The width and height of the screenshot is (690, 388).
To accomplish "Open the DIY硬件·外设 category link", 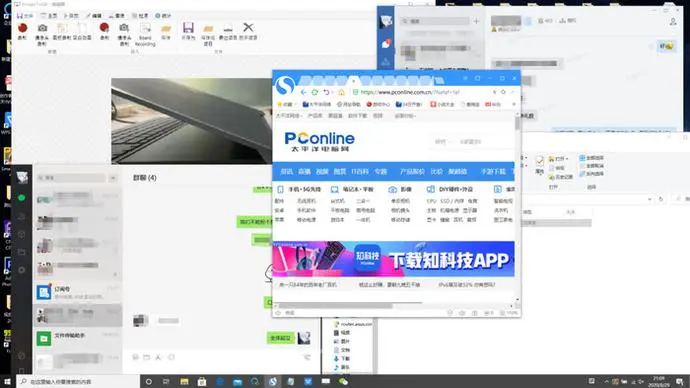I will (456, 189).
